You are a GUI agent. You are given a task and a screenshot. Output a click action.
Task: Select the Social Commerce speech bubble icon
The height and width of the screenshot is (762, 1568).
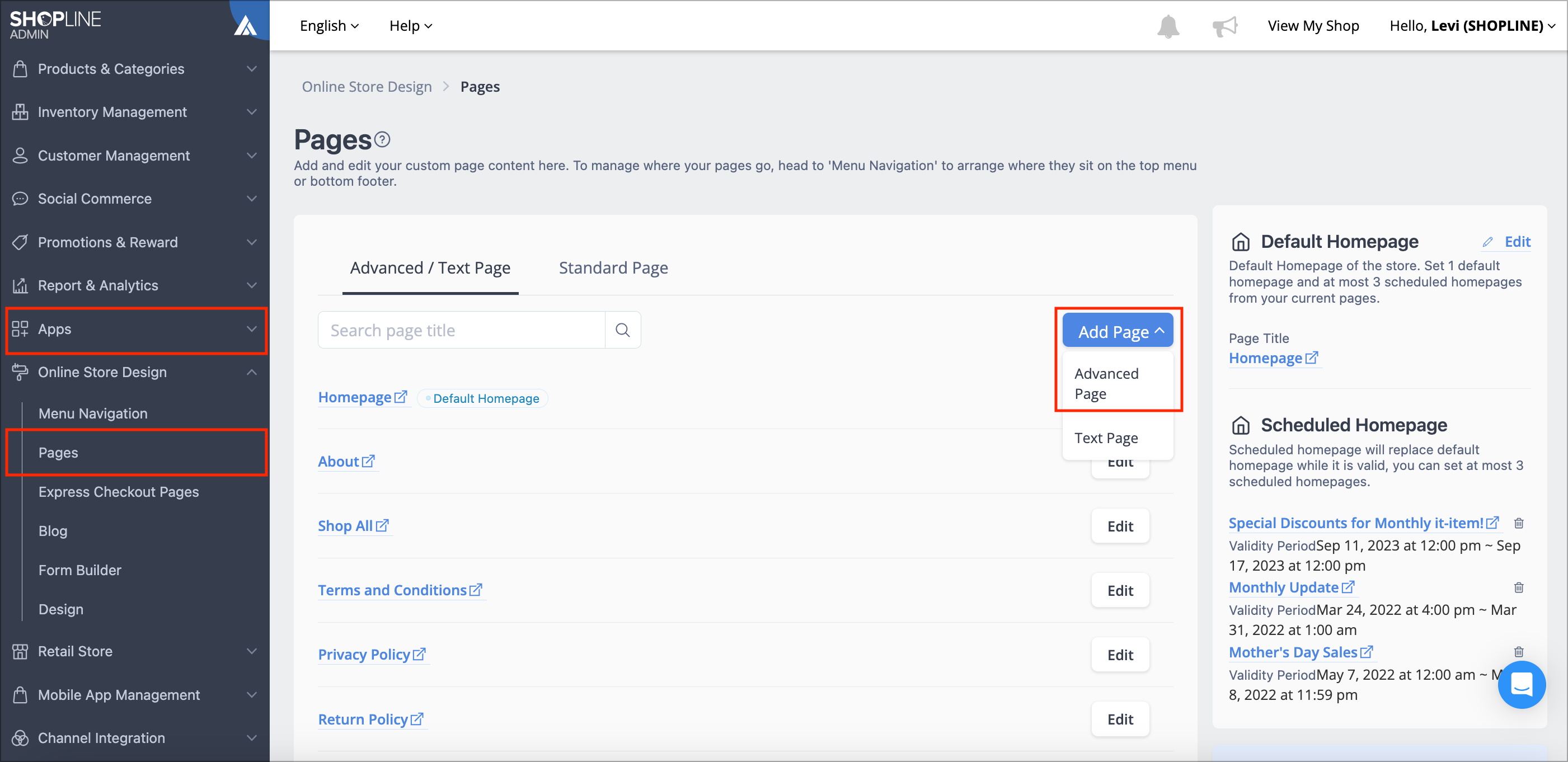click(20, 199)
